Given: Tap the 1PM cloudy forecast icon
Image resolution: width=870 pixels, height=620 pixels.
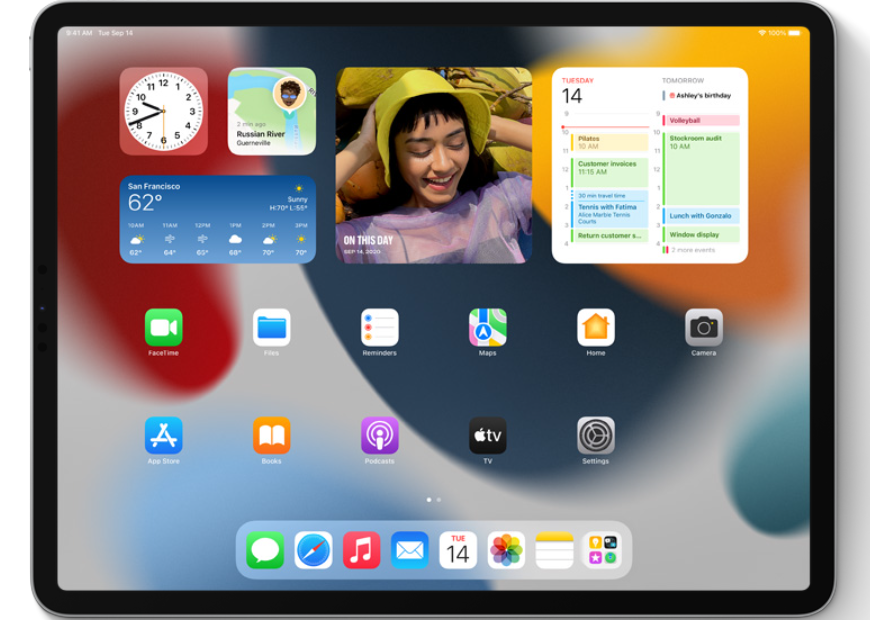Looking at the screenshot, I should pyautogui.click(x=235, y=239).
